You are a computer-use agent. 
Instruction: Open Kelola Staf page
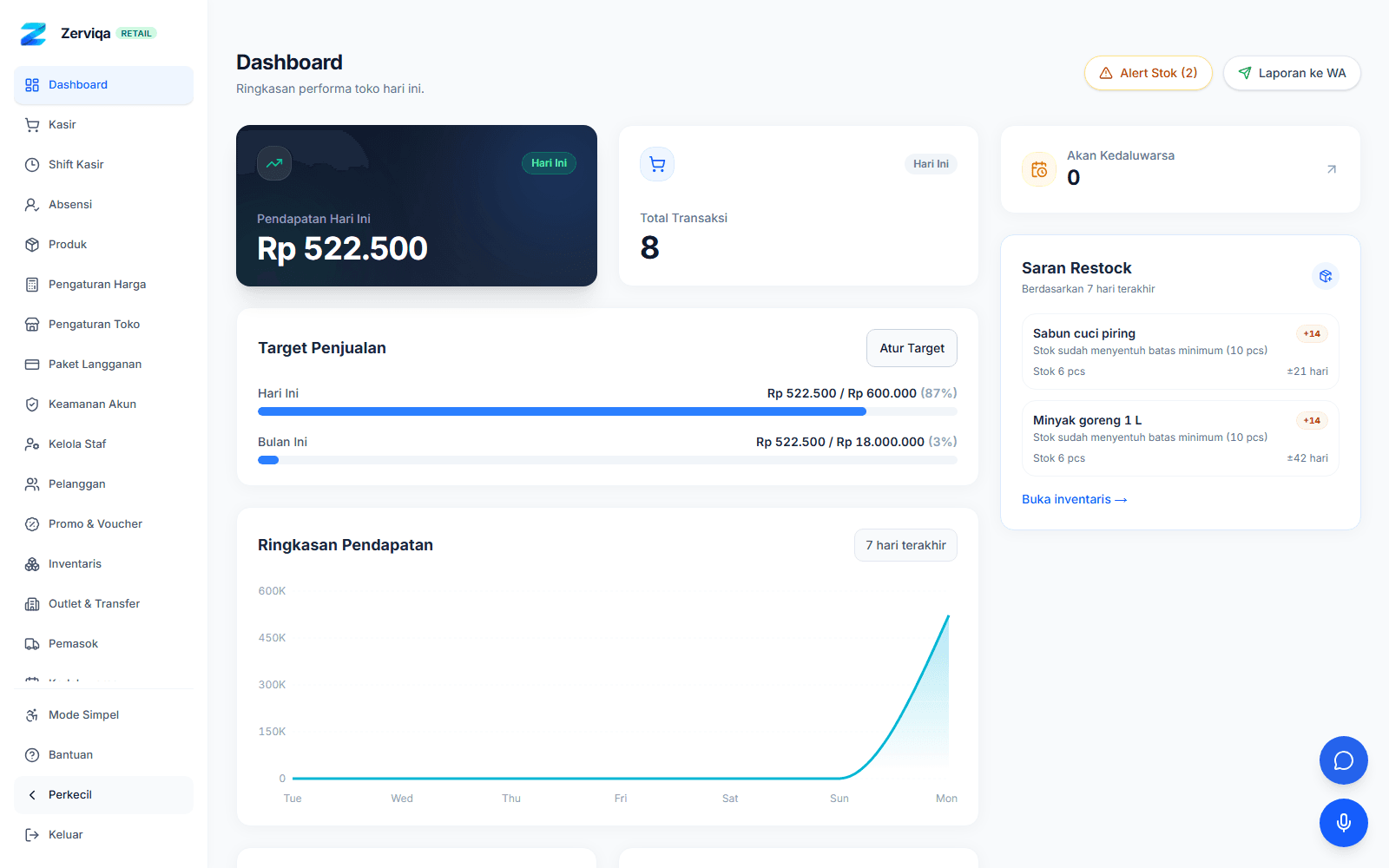tap(103, 444)
